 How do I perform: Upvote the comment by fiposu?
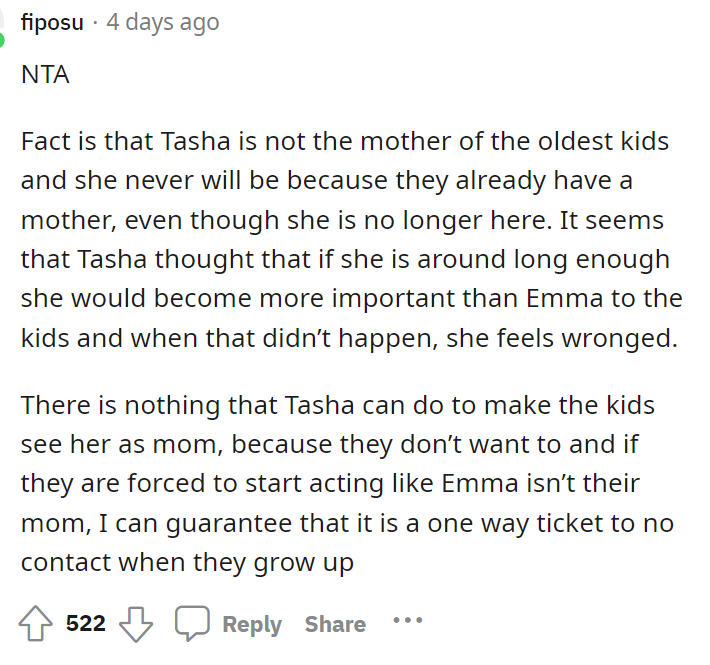36,624
